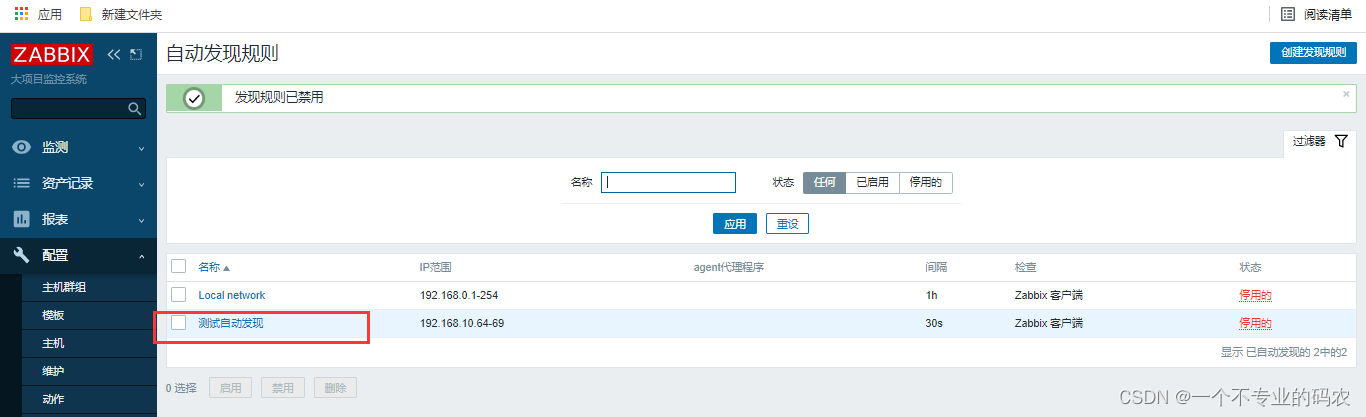Click the list icon beside 资产记录
The image size is (1366, 417).
pyautogui.click(x=21, y=183)
